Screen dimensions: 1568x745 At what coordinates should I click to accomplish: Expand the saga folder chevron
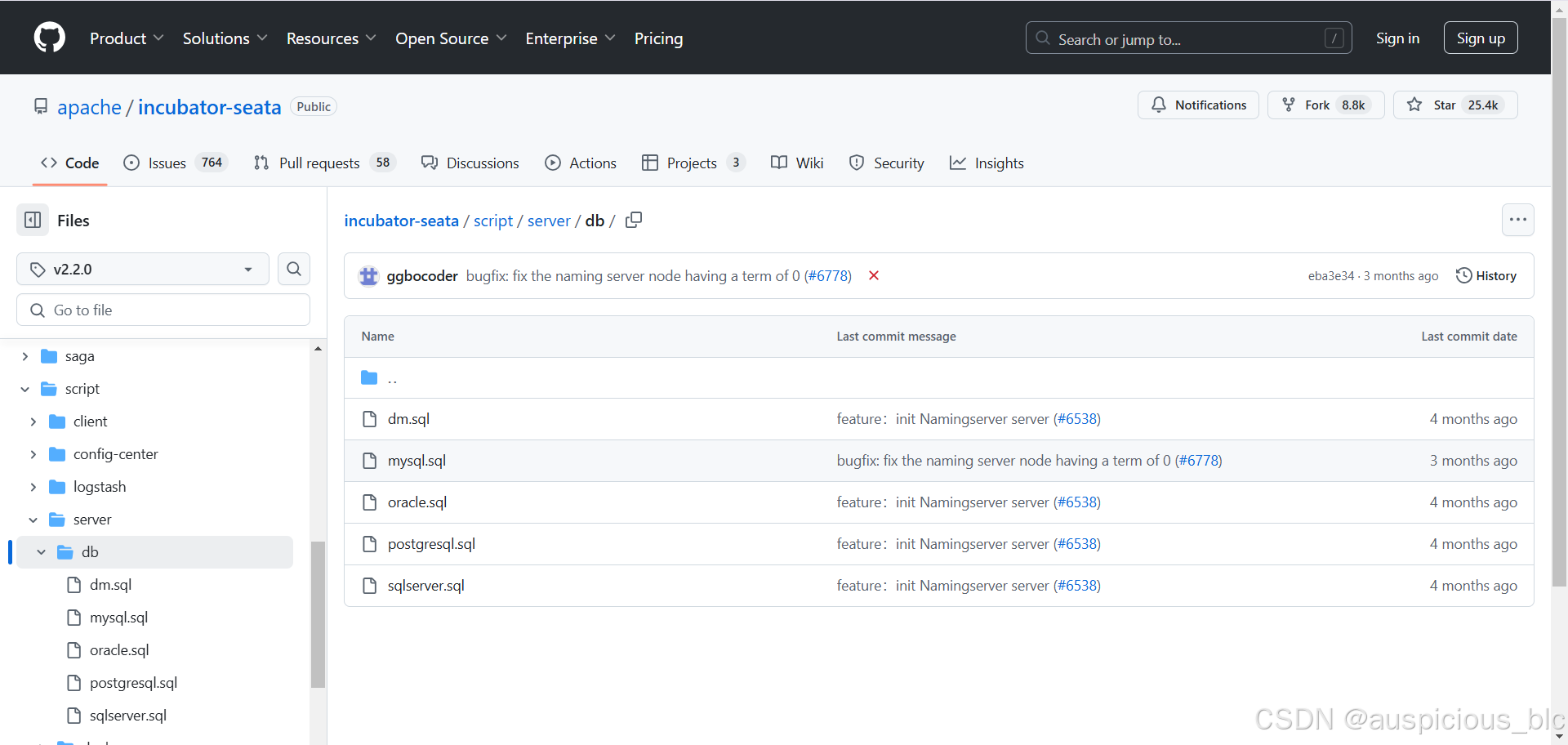(x=24, y=356)
